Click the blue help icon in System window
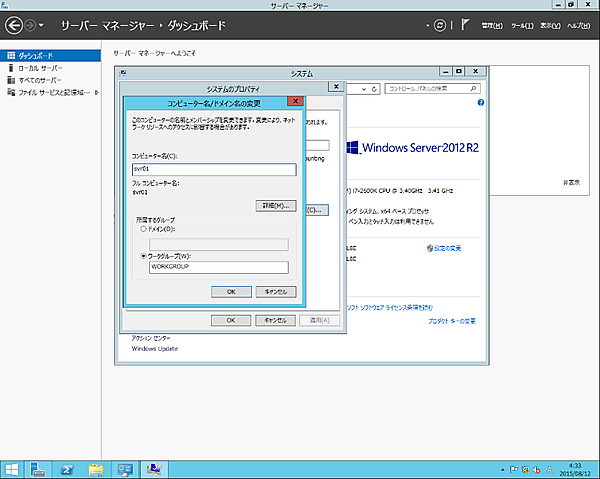Image resolution: width=600 pixels, height=479 pixels. point(480,103)
